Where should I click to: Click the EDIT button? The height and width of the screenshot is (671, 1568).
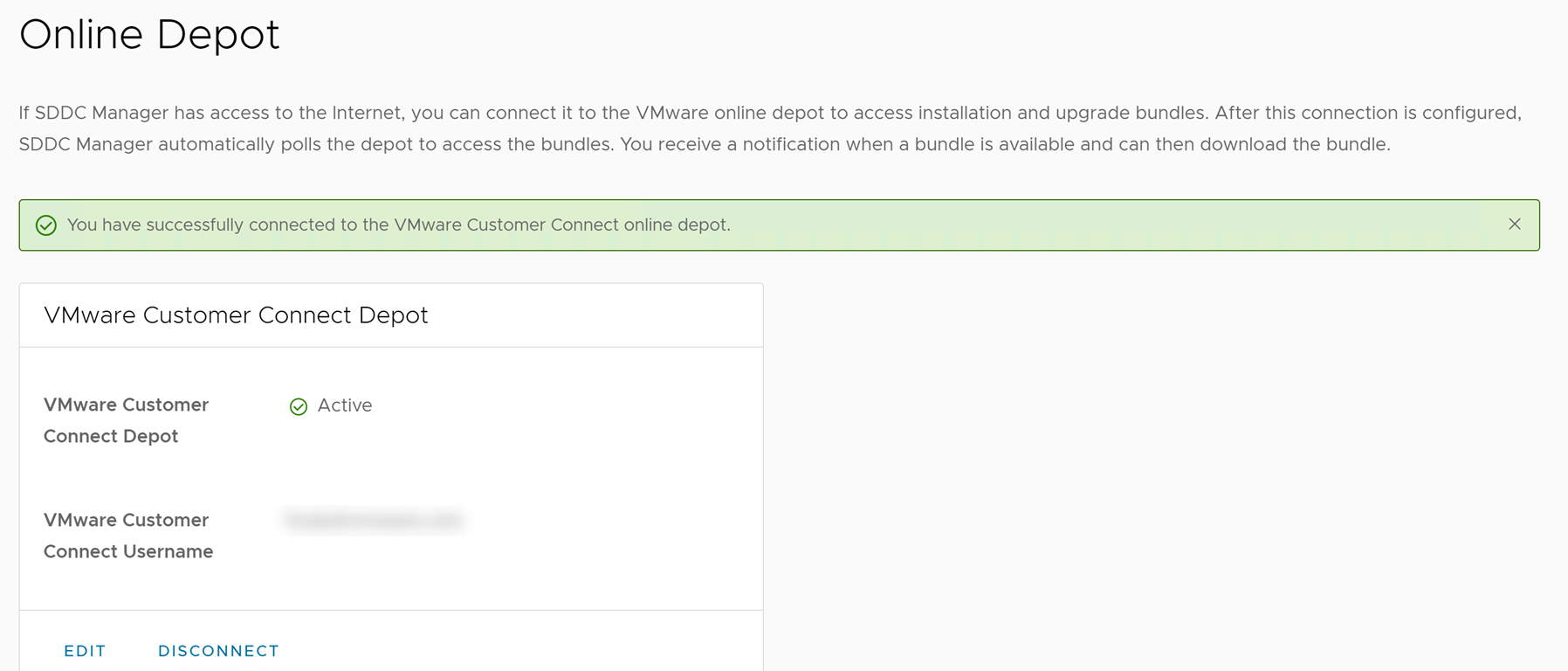click(x=85, y=651)
